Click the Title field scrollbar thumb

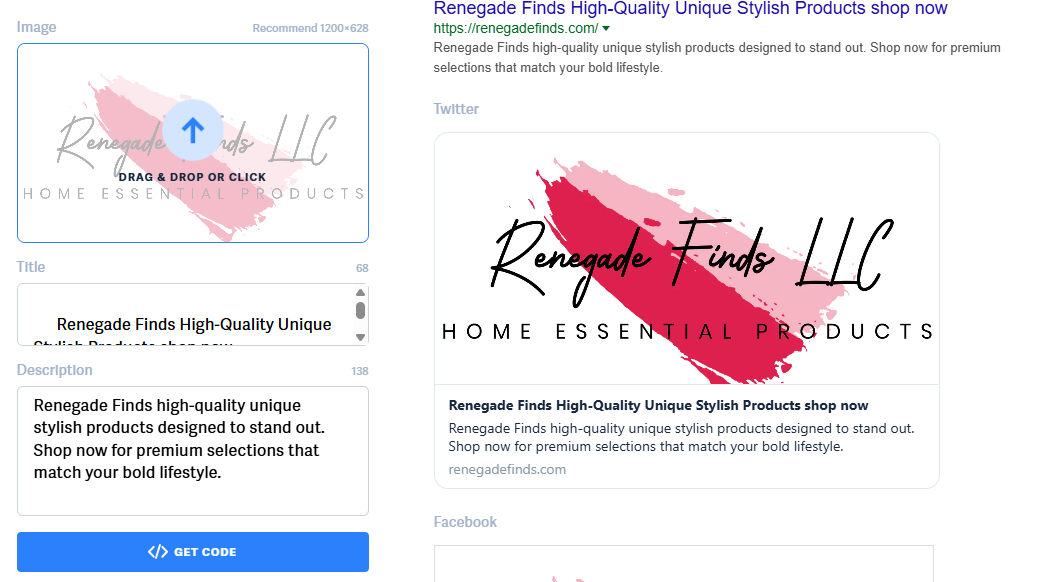click(x=361, y=310)
